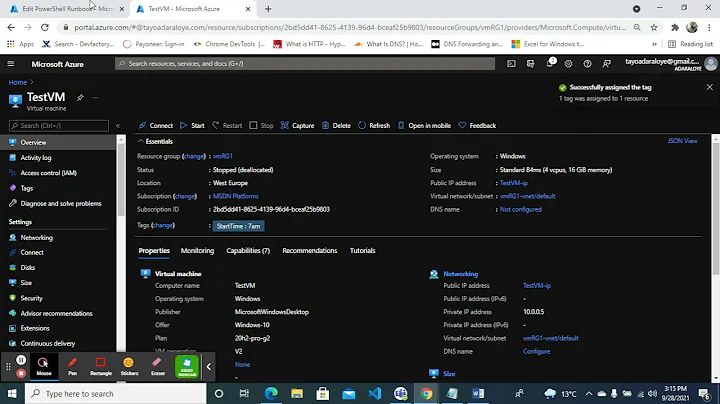Open Visual Studio Code from taskbar
Viewport: 720px width, 404px height.
coord(375,393)
